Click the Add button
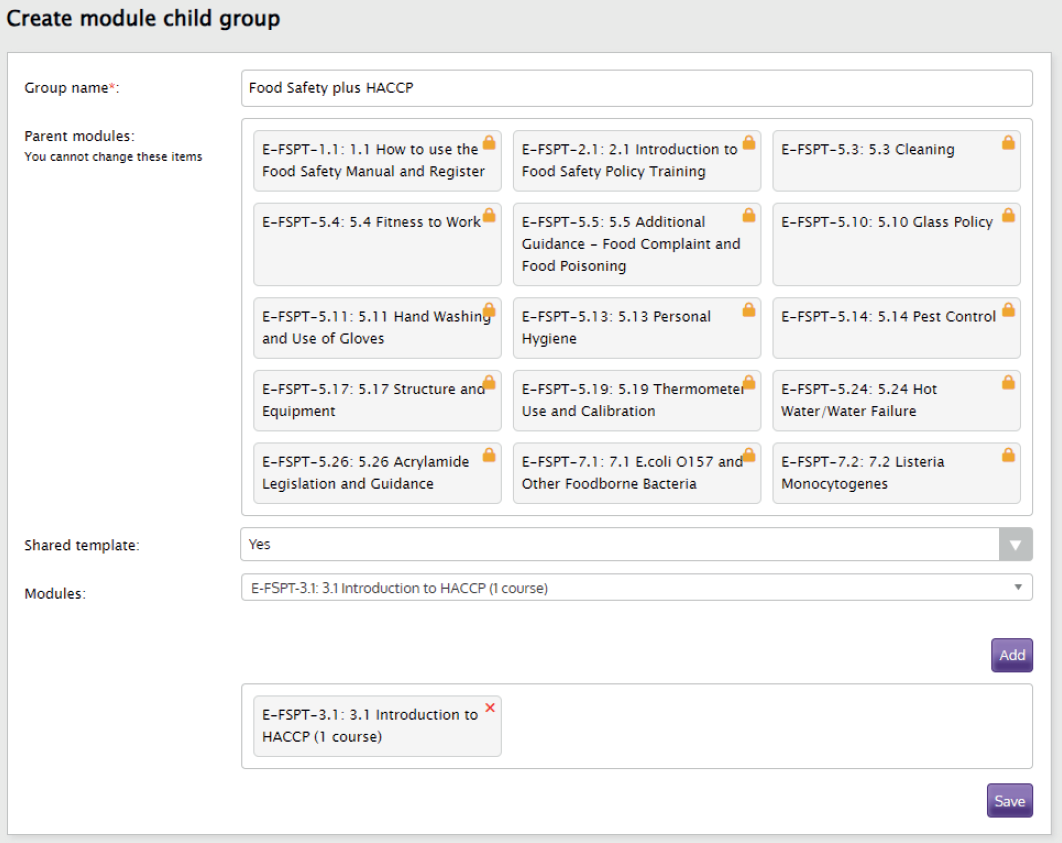The height and width of the screenshot is (843, 1062). [1011, 655]
